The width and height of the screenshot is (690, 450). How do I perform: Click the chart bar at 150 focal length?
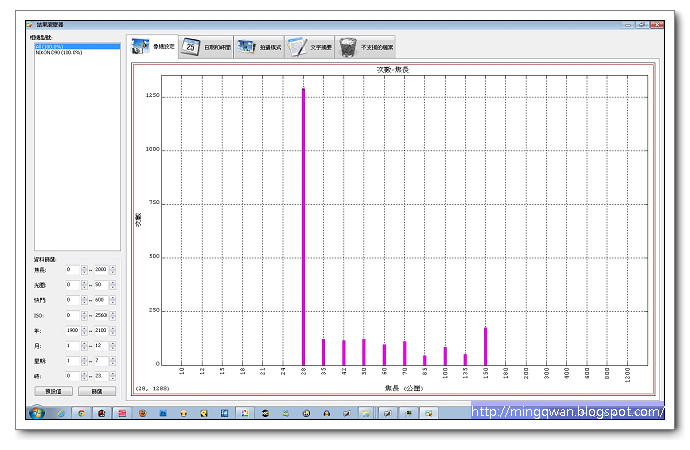485,346
